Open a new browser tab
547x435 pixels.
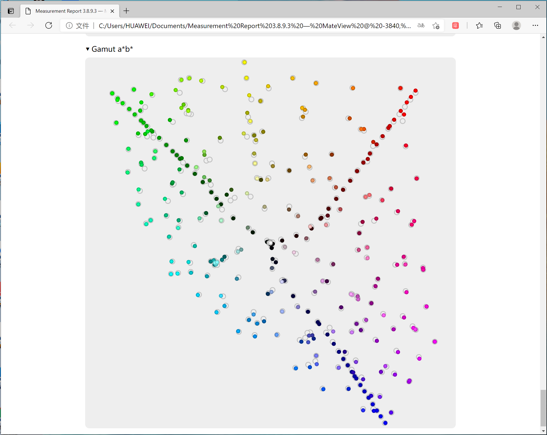[126, 11]
